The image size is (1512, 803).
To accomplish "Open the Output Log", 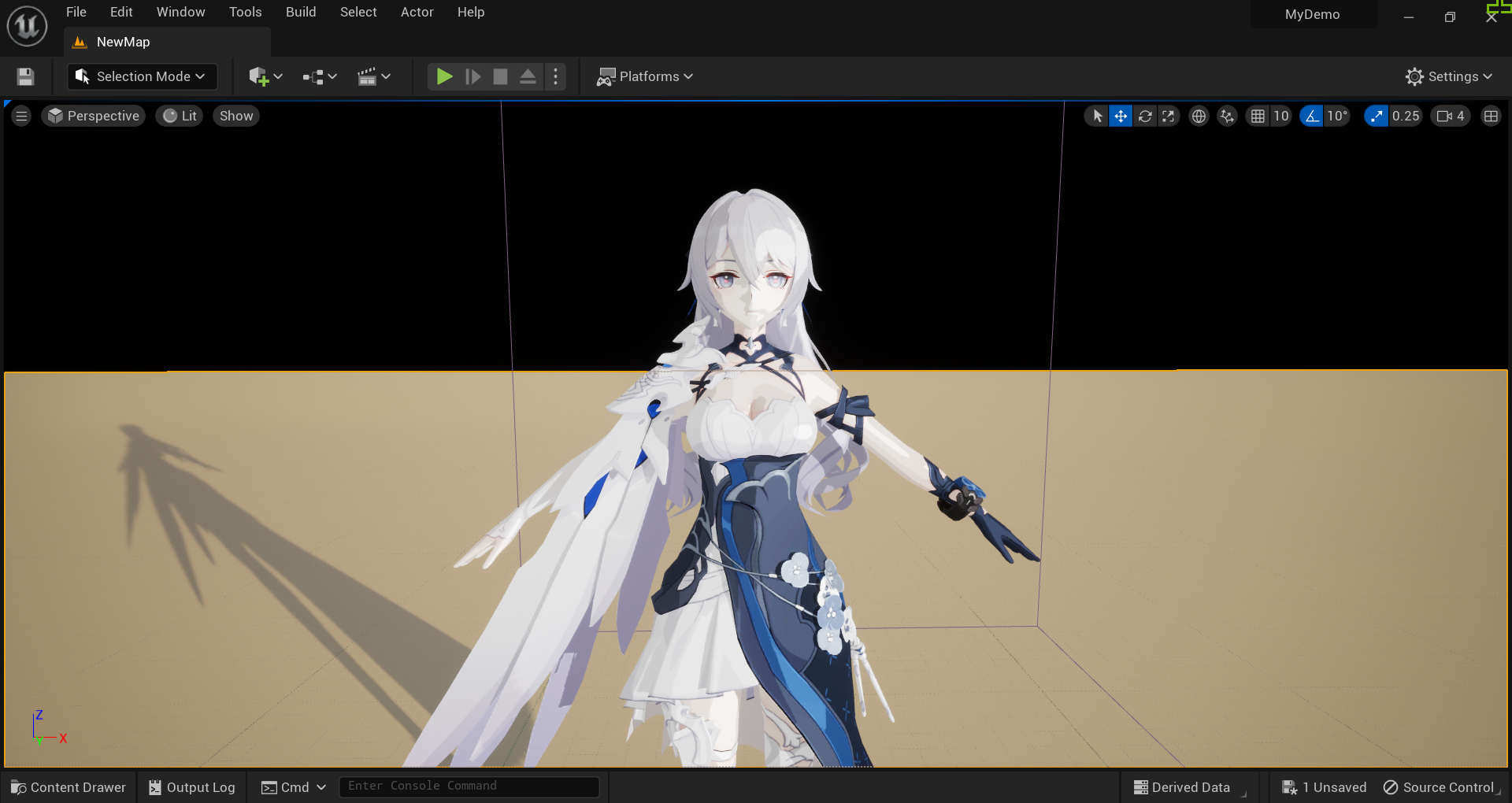I will (192, 787).
